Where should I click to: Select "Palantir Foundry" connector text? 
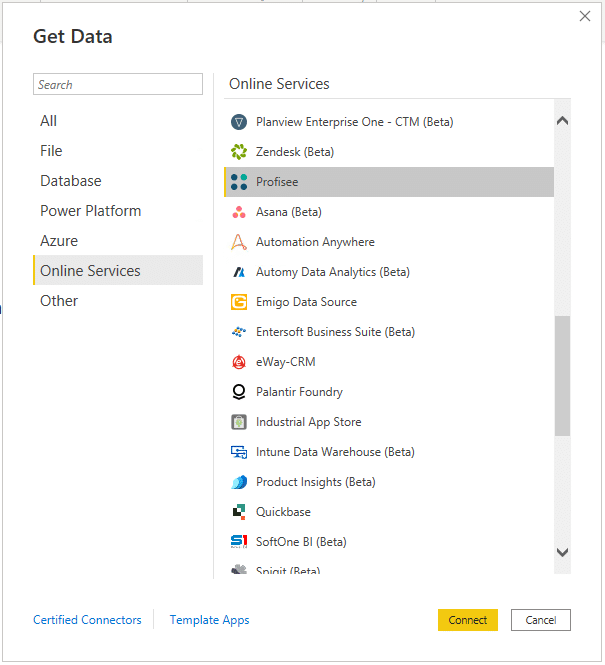pos(299,392)
